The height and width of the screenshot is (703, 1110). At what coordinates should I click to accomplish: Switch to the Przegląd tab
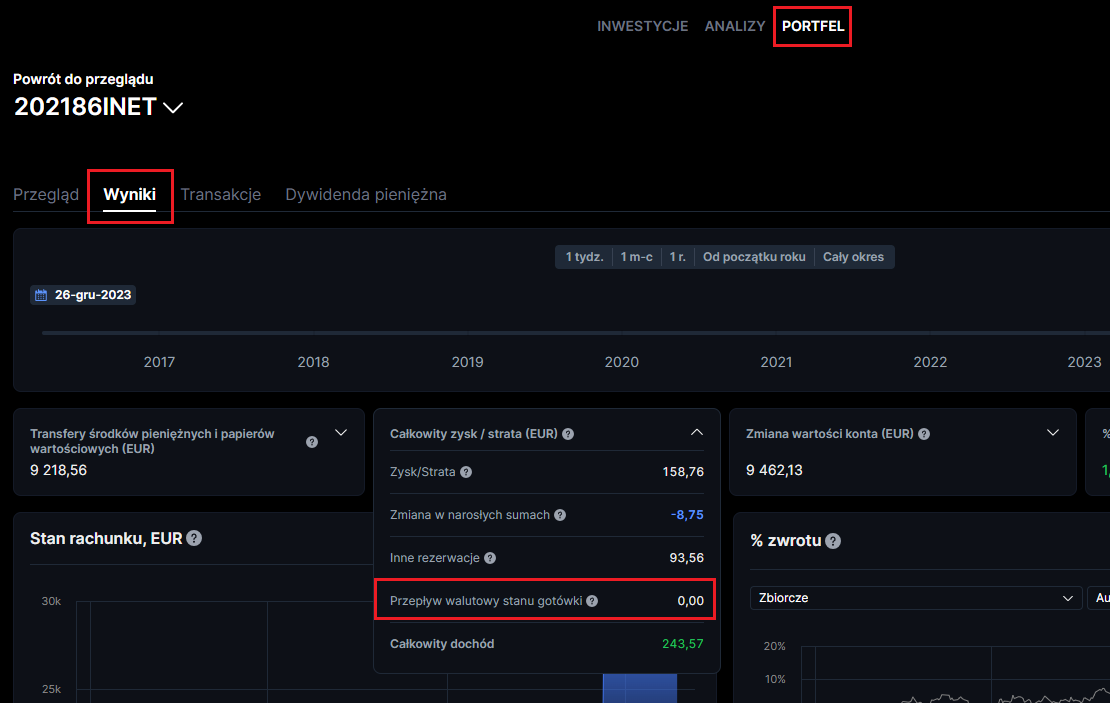[46, 195]
